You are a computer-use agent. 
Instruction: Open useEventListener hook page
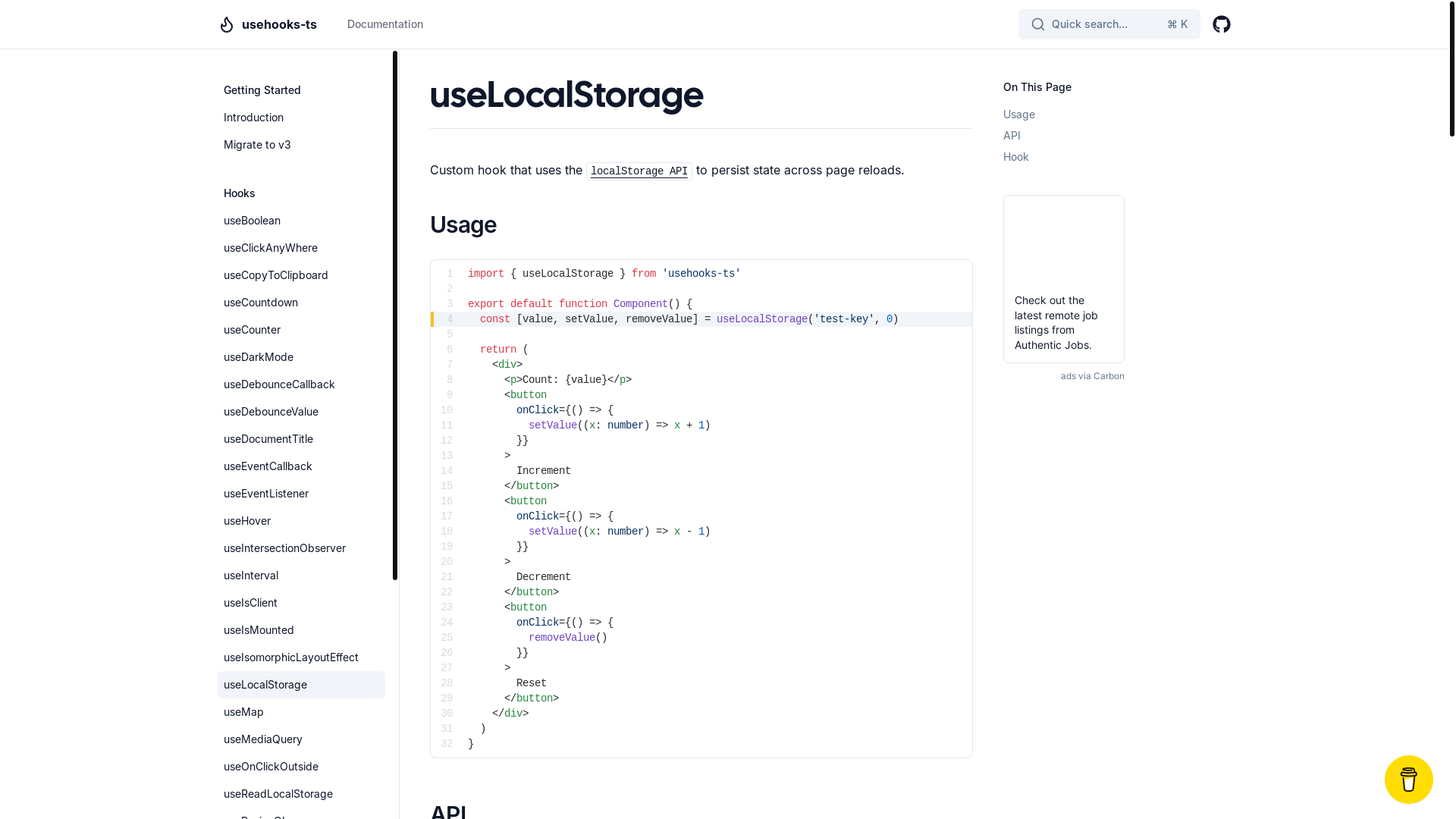pos(301,494)
